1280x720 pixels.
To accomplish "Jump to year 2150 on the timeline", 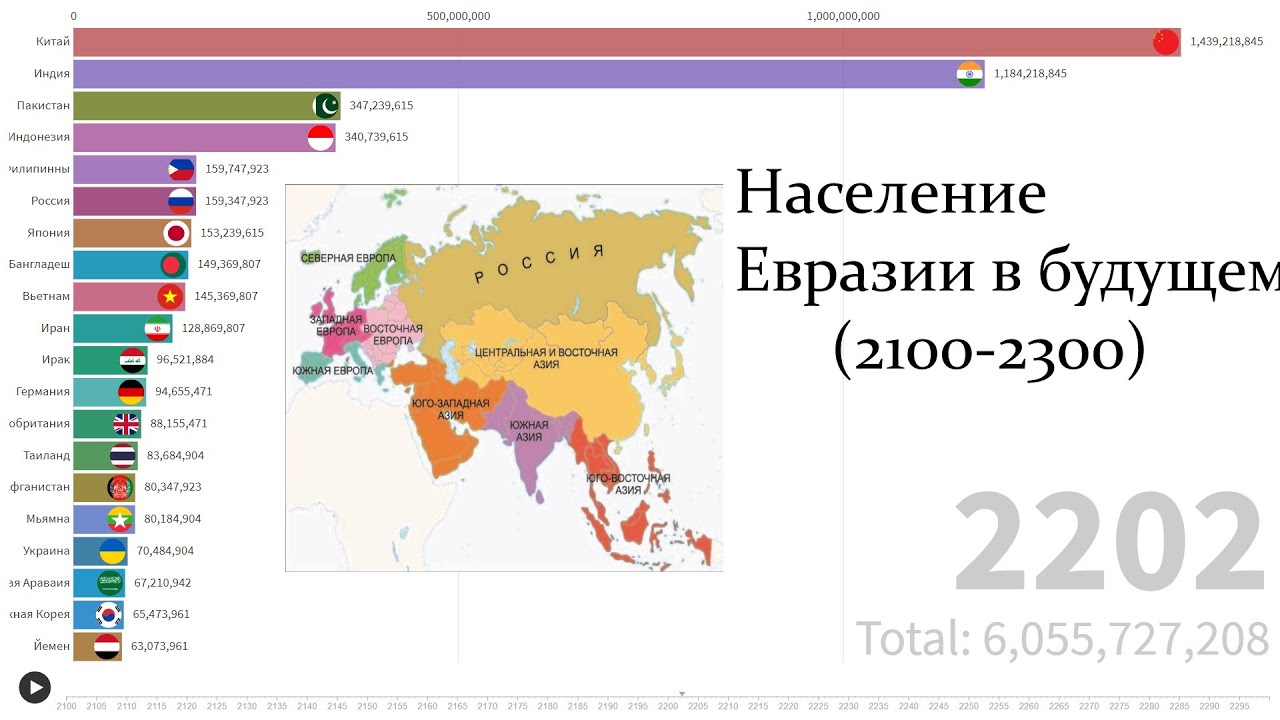I will [368, 706].
